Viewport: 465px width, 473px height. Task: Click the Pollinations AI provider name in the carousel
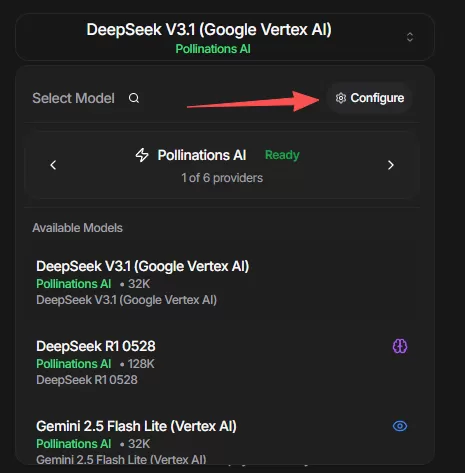point(202,155)
